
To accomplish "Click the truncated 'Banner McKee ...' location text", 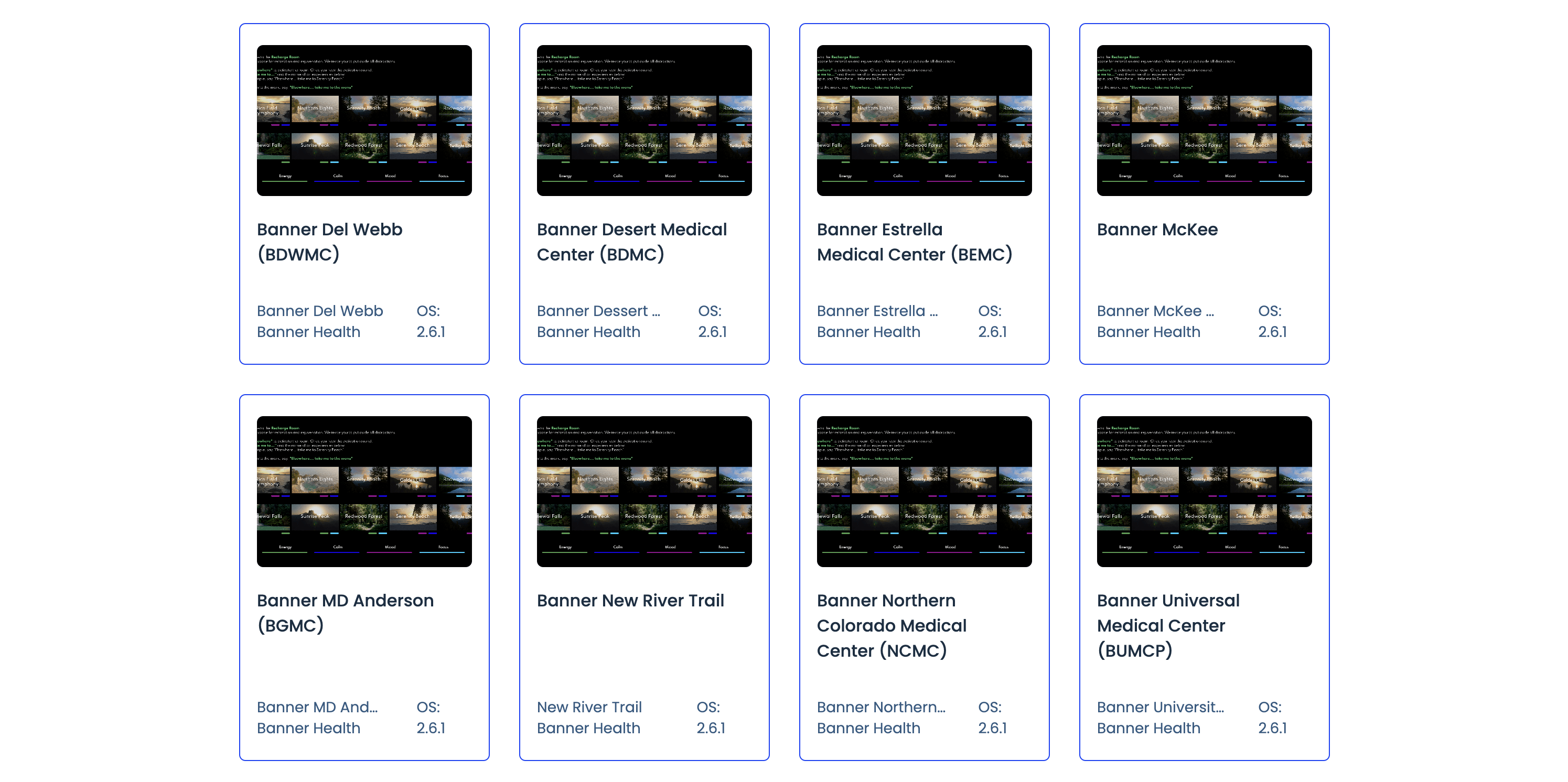I will (1155, 311).
